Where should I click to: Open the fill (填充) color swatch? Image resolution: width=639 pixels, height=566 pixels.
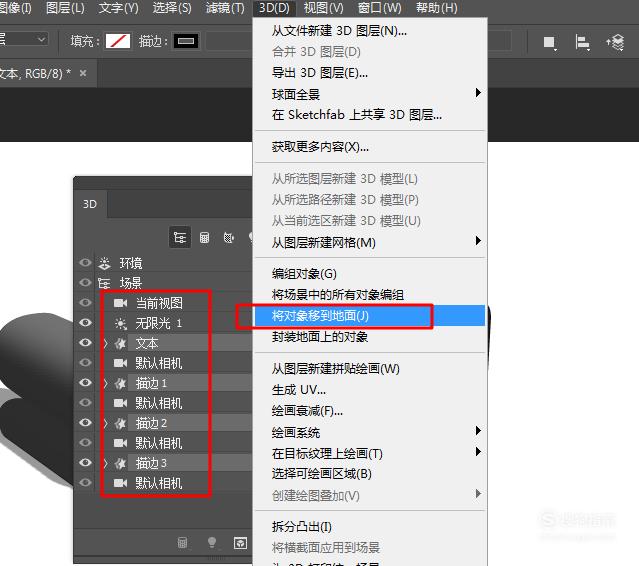click(x=118, y=41)
